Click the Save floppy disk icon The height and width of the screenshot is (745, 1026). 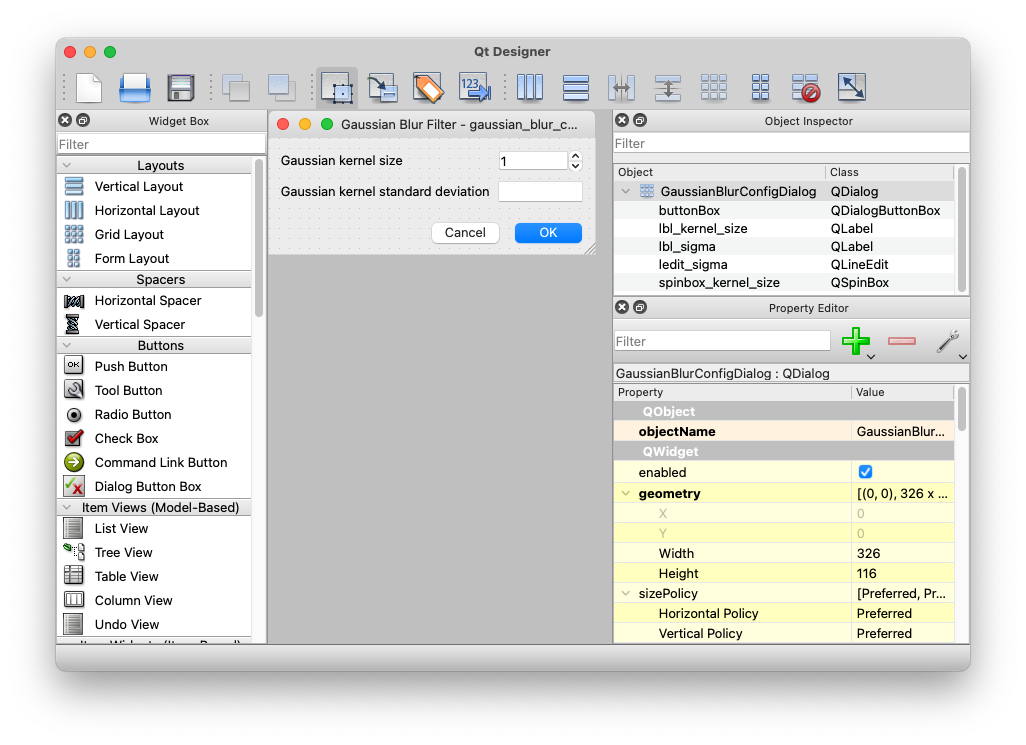point(180,88)
